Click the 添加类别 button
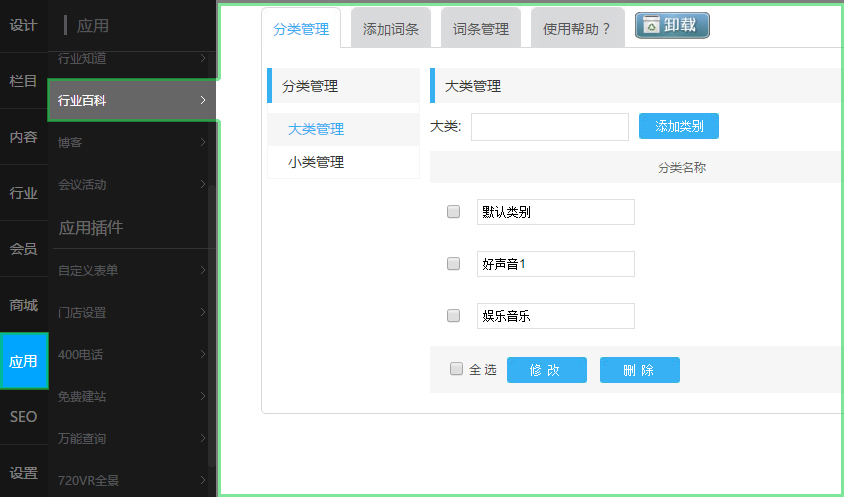Image resolution: width=844 pixels, height=497 pixels. click(678, 126)
